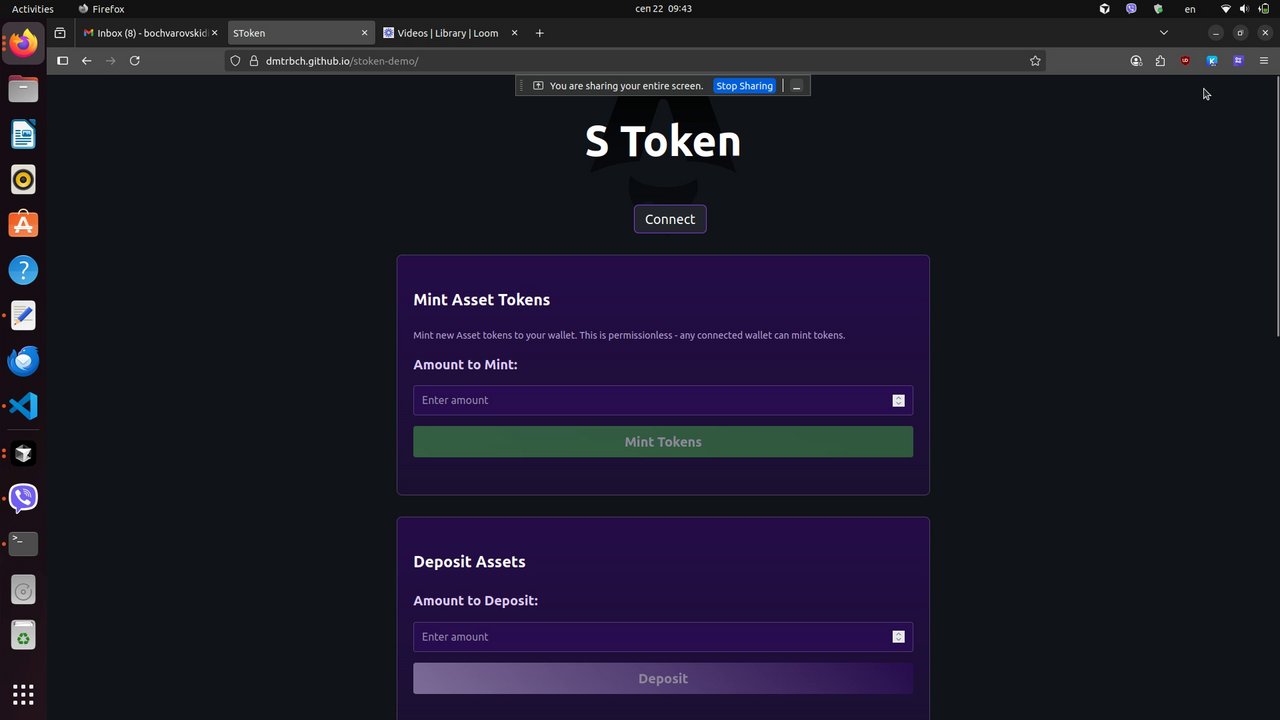Image resolution: width=1280 pixels, height=720 pixels.
Task: Expand the list all tabs chevron
Action: pyautogui.click(x=1163, y=33)
